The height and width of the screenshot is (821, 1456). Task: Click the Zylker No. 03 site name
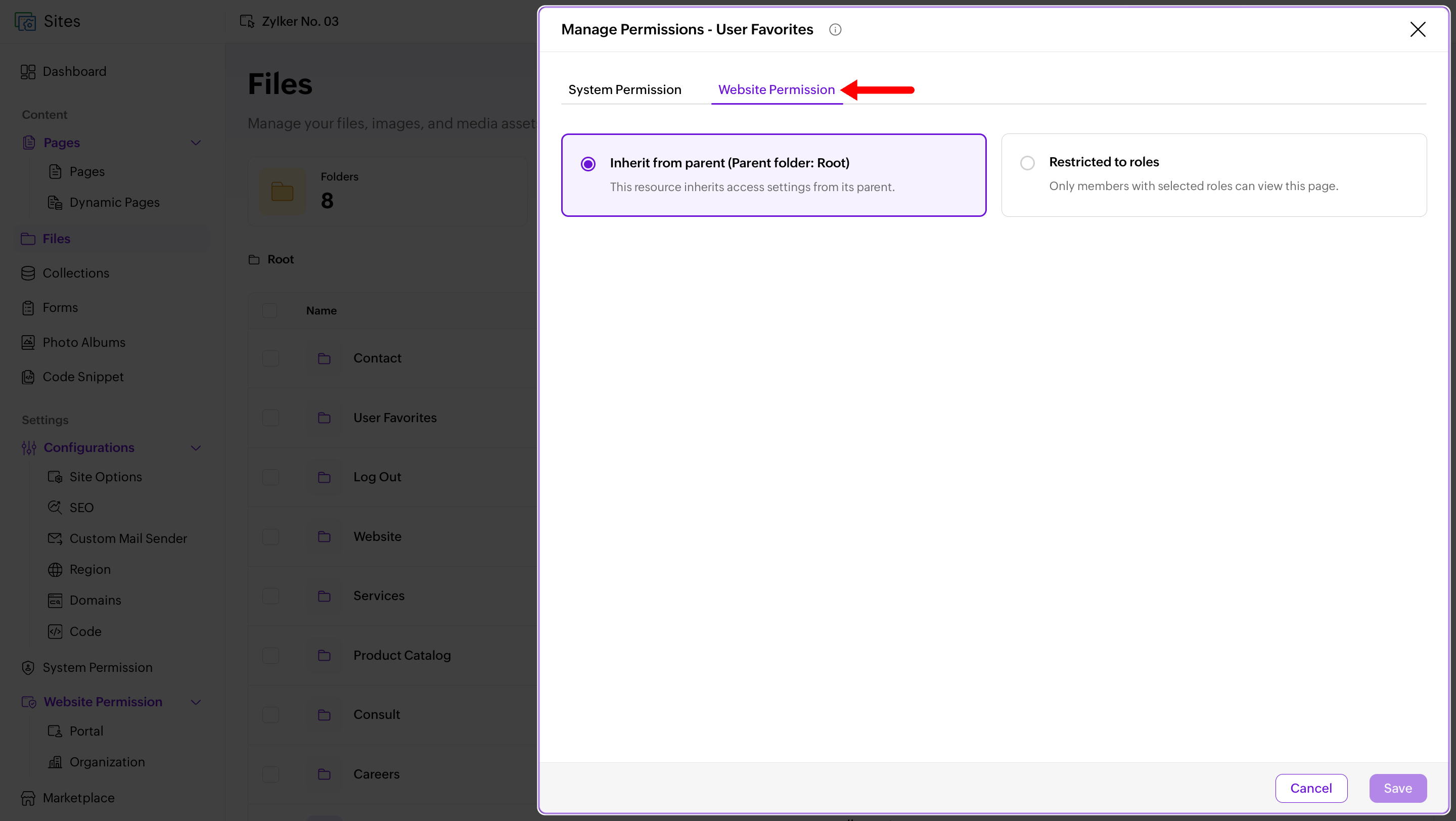click(x=300, y=21)
